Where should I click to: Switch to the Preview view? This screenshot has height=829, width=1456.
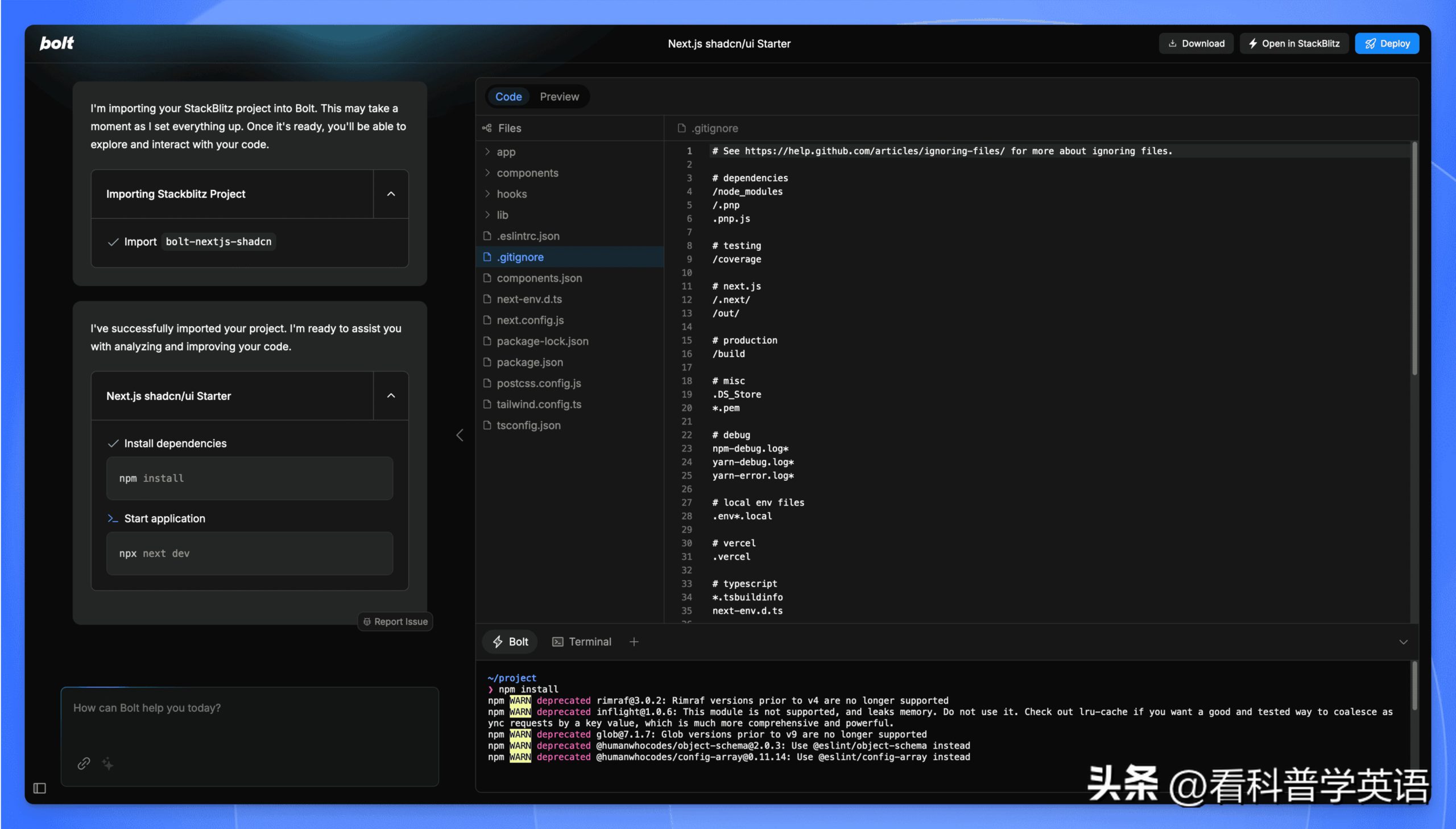point(559,97)
